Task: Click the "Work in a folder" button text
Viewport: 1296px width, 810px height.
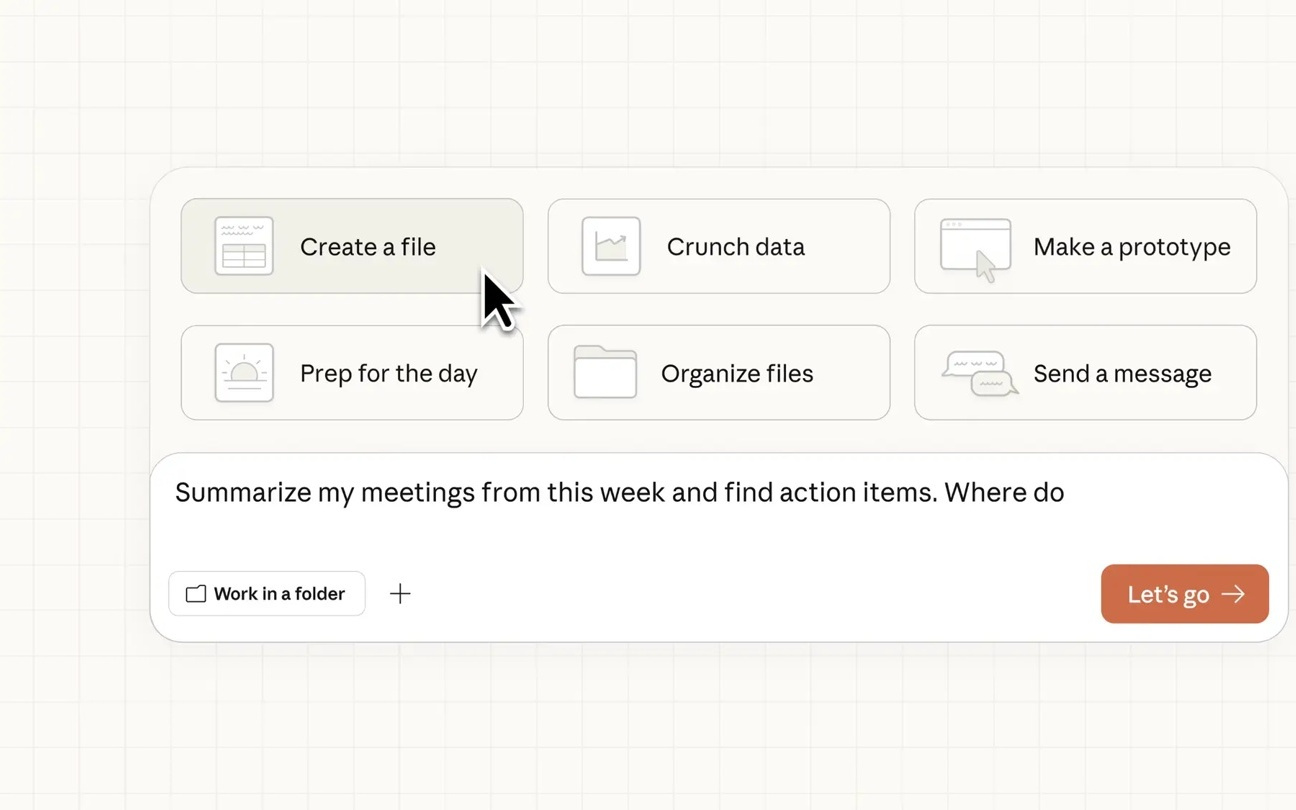Action: (279, 594)
